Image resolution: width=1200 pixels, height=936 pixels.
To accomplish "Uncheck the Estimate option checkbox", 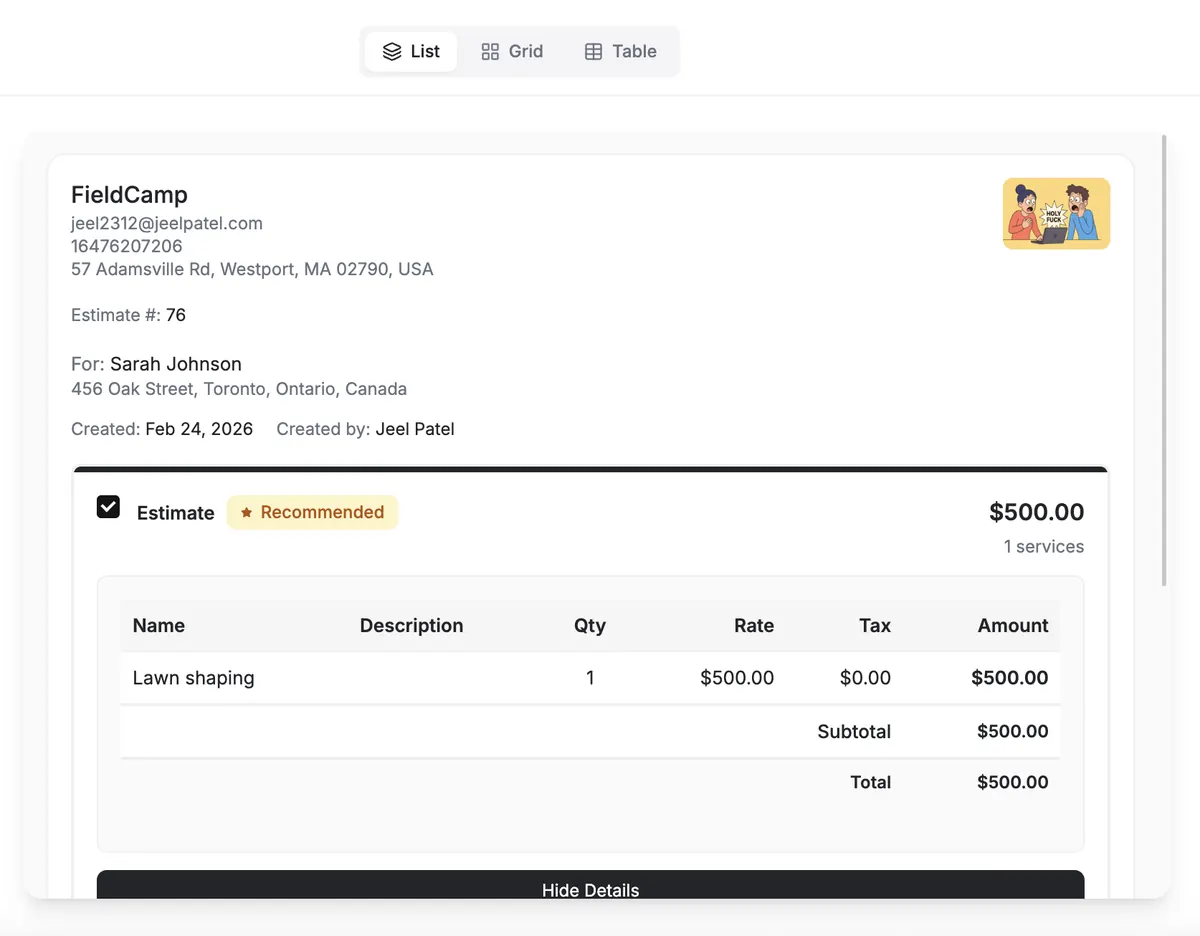I will (108, 507).
